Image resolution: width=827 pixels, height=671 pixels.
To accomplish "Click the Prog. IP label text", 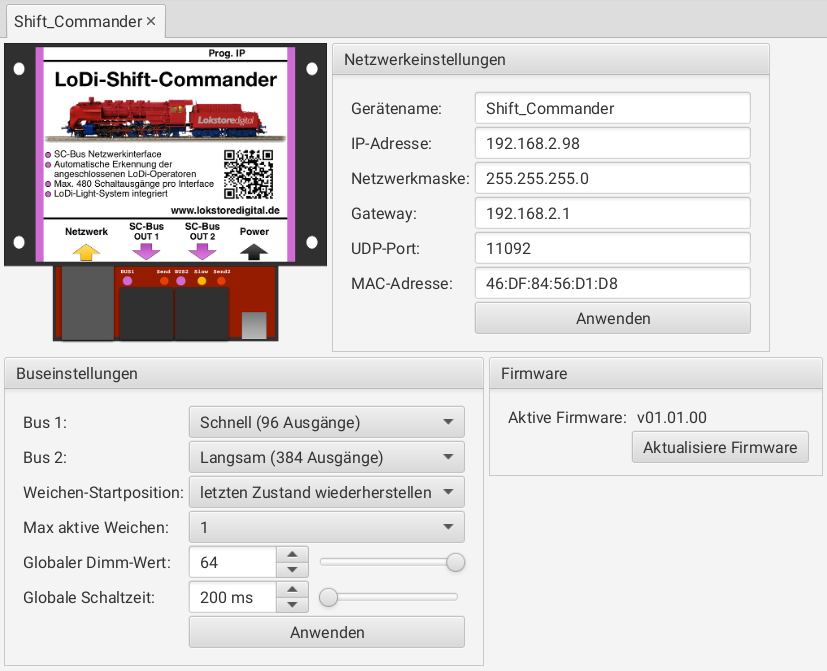I will [227, 53].
